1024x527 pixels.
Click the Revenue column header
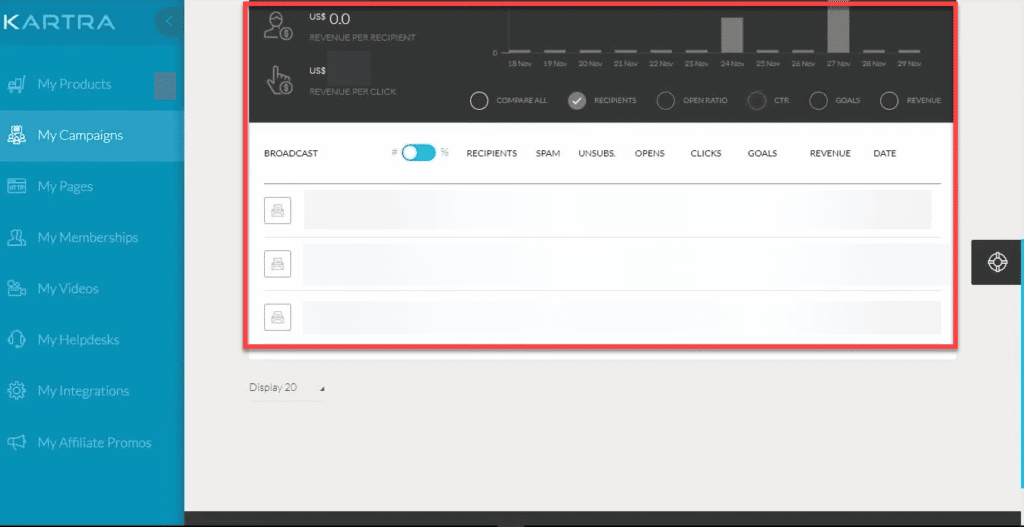coord(830,153)
